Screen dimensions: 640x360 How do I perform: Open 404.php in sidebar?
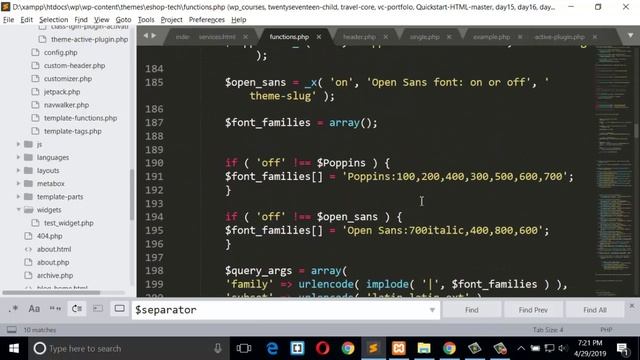coord(49,236)
